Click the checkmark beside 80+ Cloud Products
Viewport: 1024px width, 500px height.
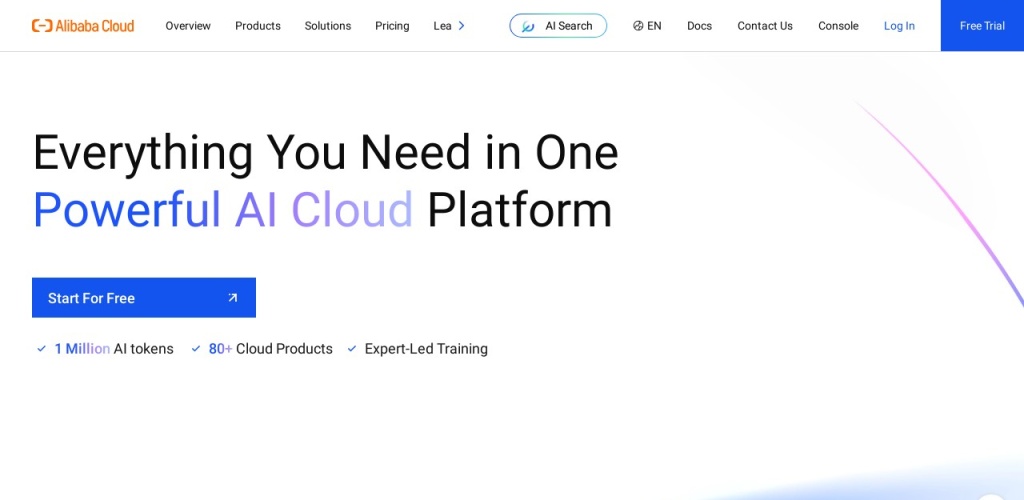196,349
